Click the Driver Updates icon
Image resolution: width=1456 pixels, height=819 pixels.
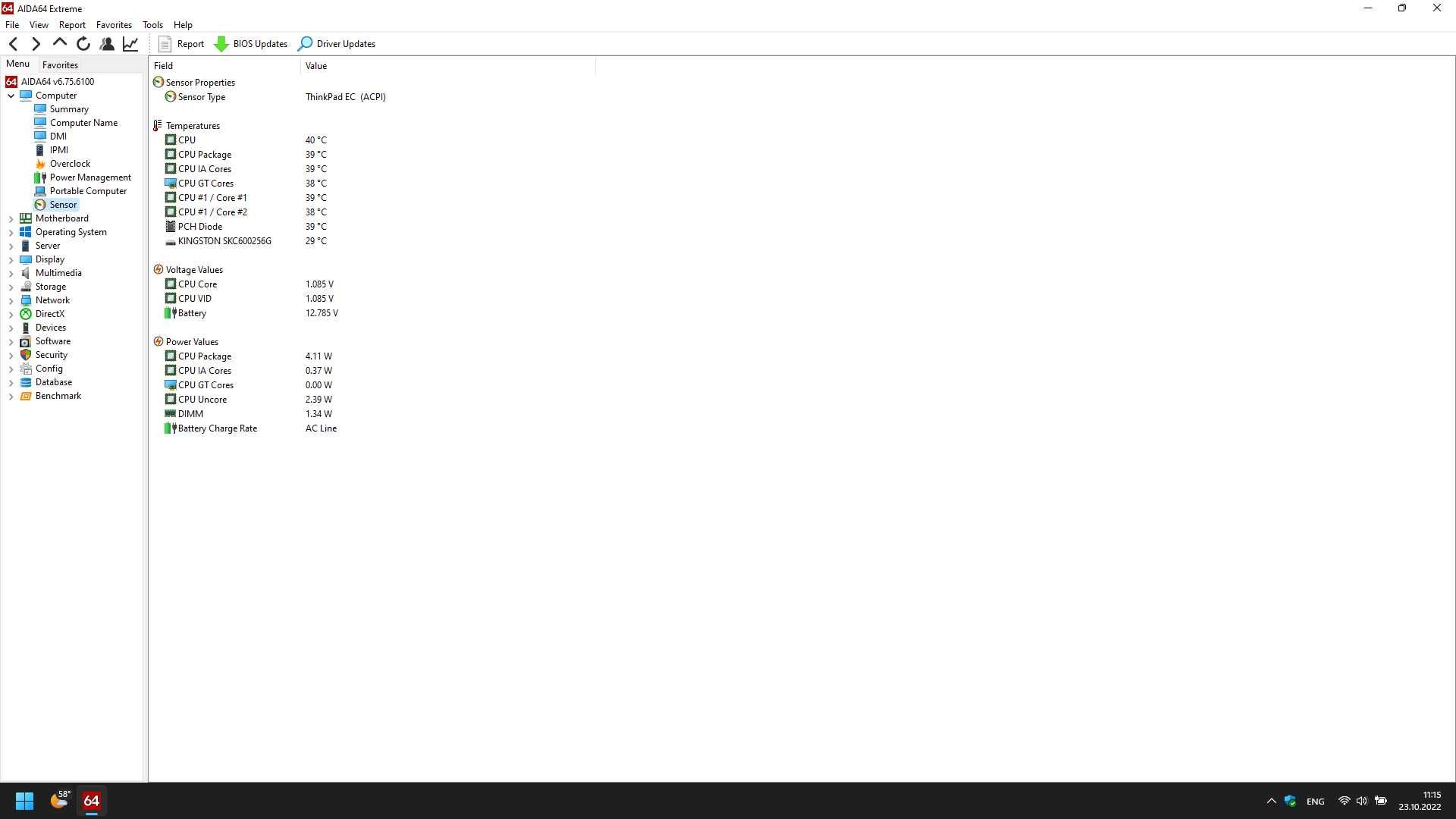(x=306, y=43)
